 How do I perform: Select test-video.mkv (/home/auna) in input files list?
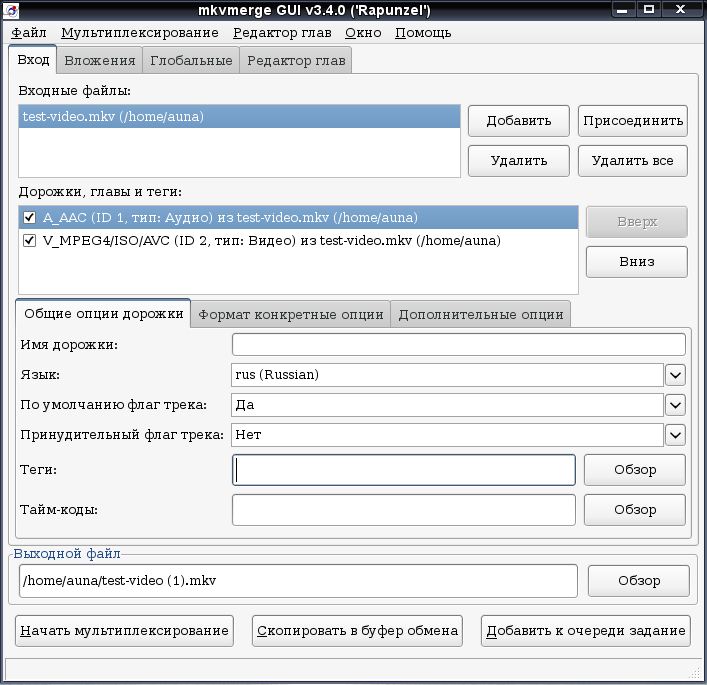(239, 117)
